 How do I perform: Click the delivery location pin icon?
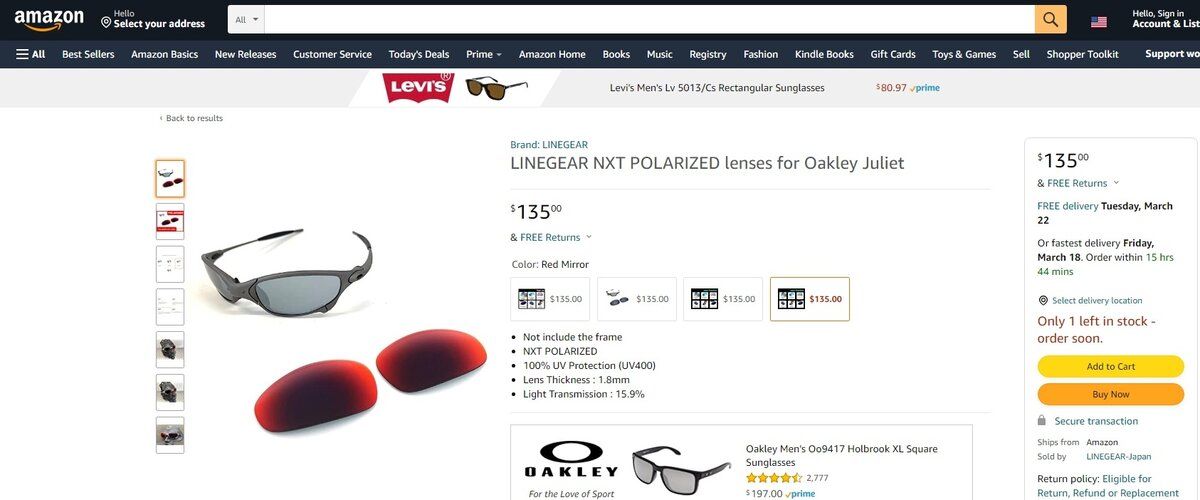pyautogui.click(x=1043, y=300)
